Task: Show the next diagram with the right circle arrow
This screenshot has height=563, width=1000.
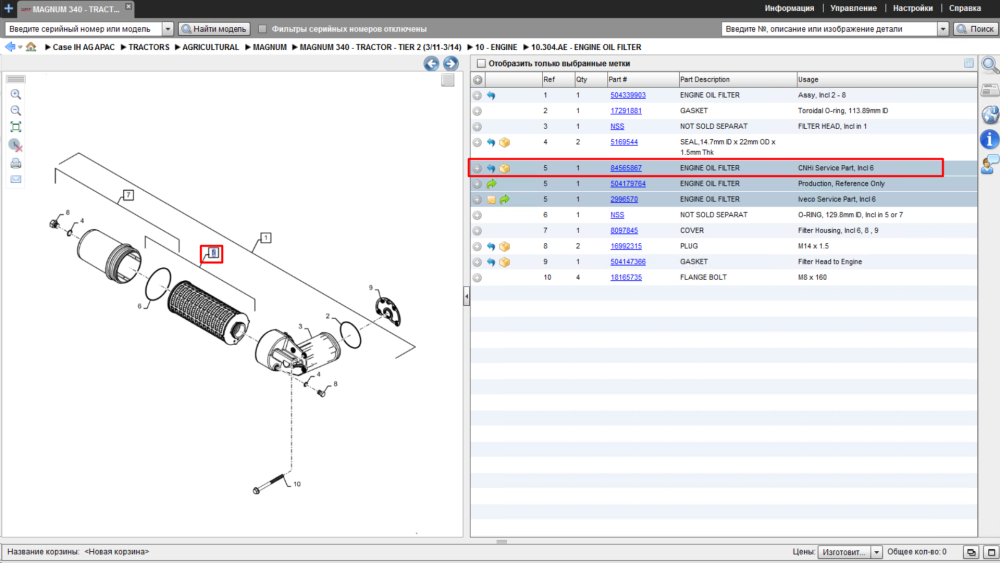Action: click(451, 63)
